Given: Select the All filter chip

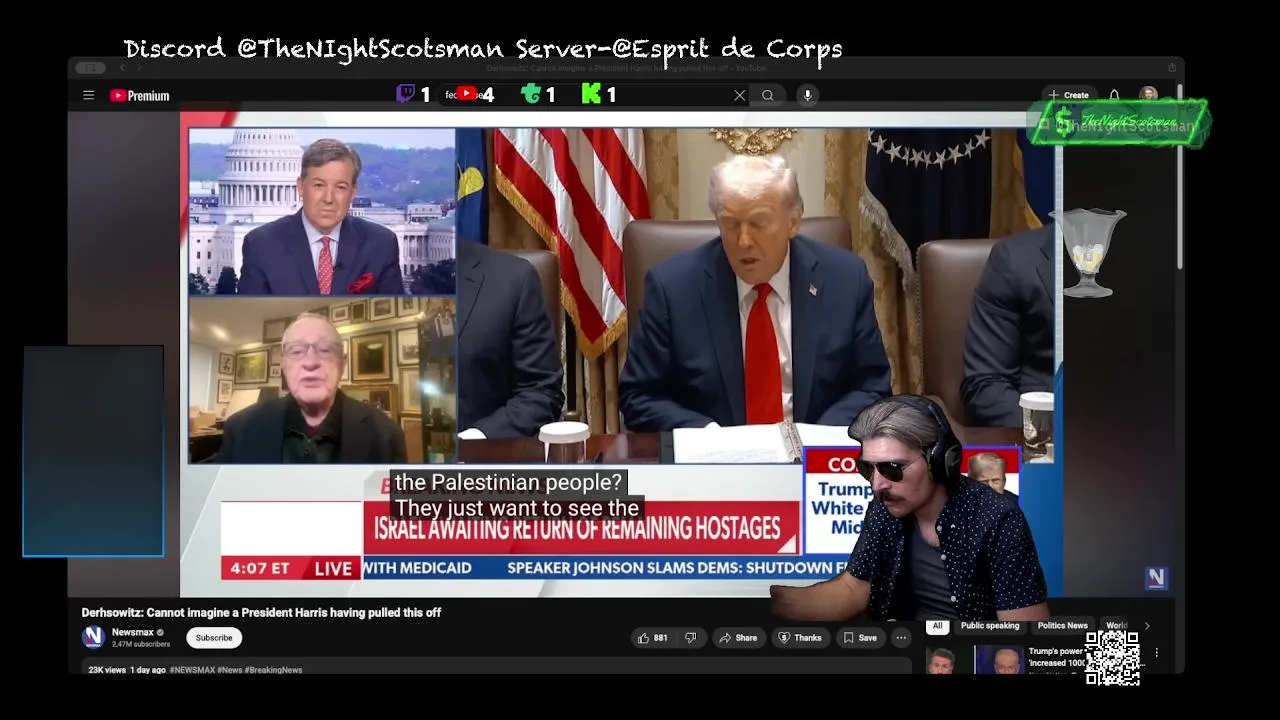Looking at the screenshot, I should tap(937, 626).
